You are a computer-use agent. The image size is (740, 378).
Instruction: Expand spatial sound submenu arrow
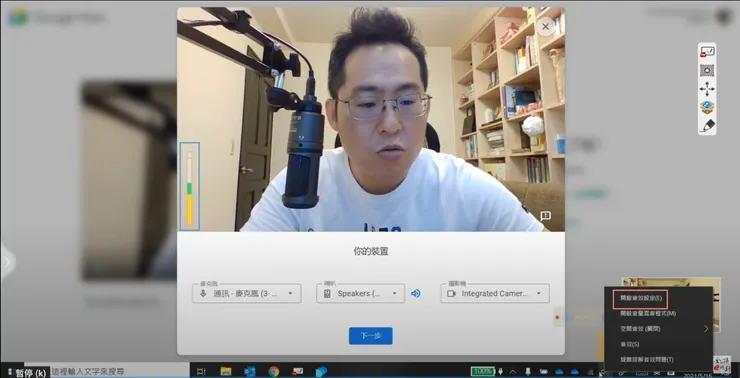coord(706,328)
